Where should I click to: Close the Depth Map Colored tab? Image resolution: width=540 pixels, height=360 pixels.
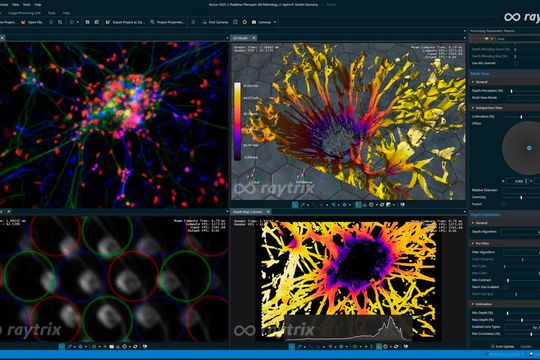pos(268,212)
